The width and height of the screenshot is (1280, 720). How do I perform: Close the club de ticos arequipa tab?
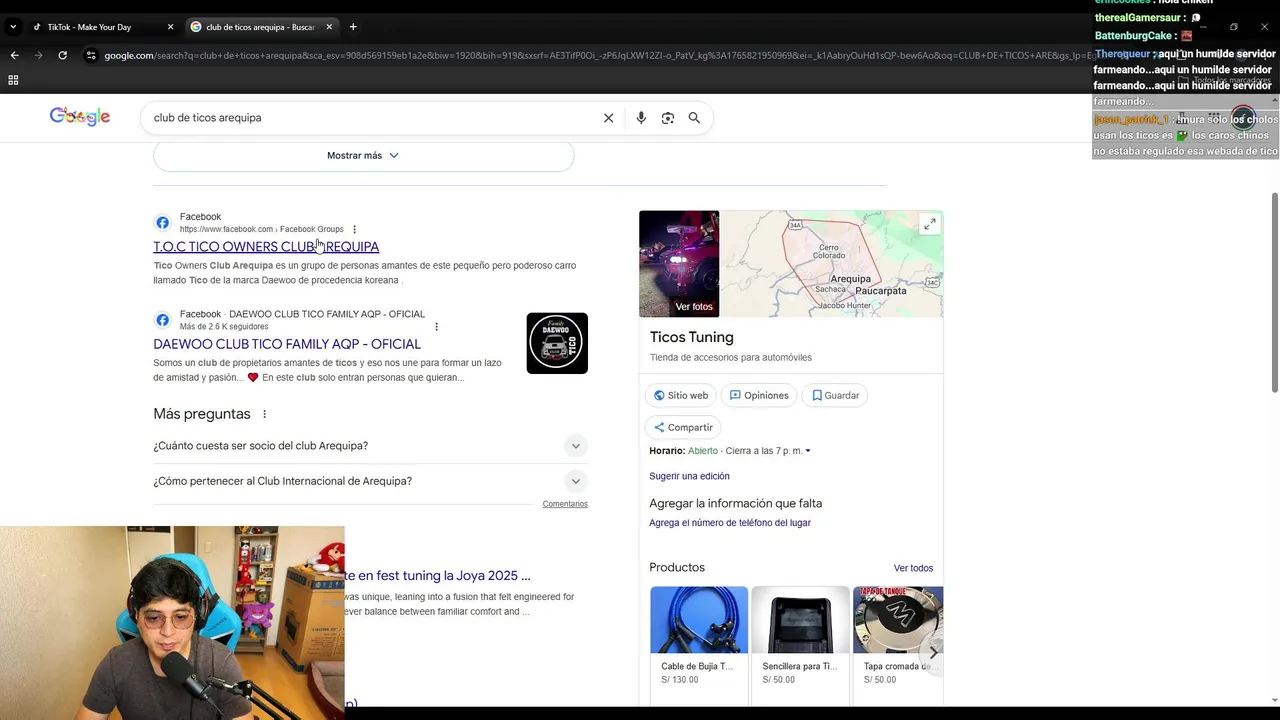coord(330,27)
